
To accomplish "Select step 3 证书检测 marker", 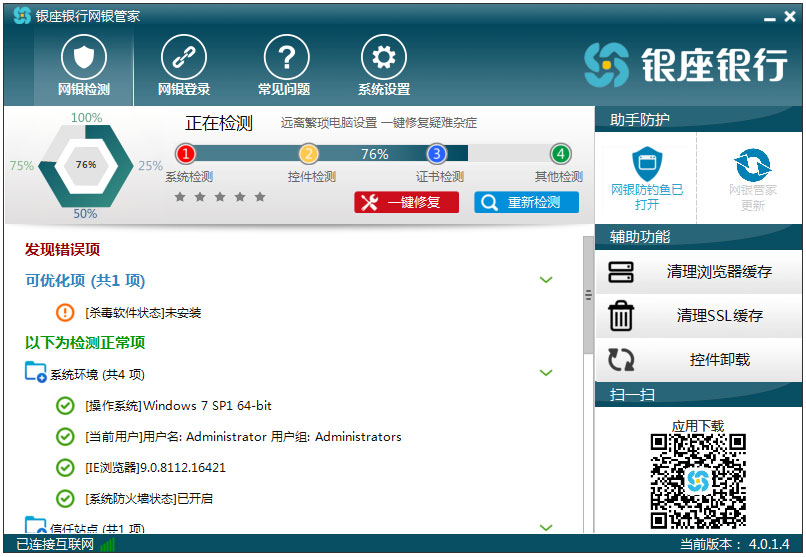I will tap(436, 153).
